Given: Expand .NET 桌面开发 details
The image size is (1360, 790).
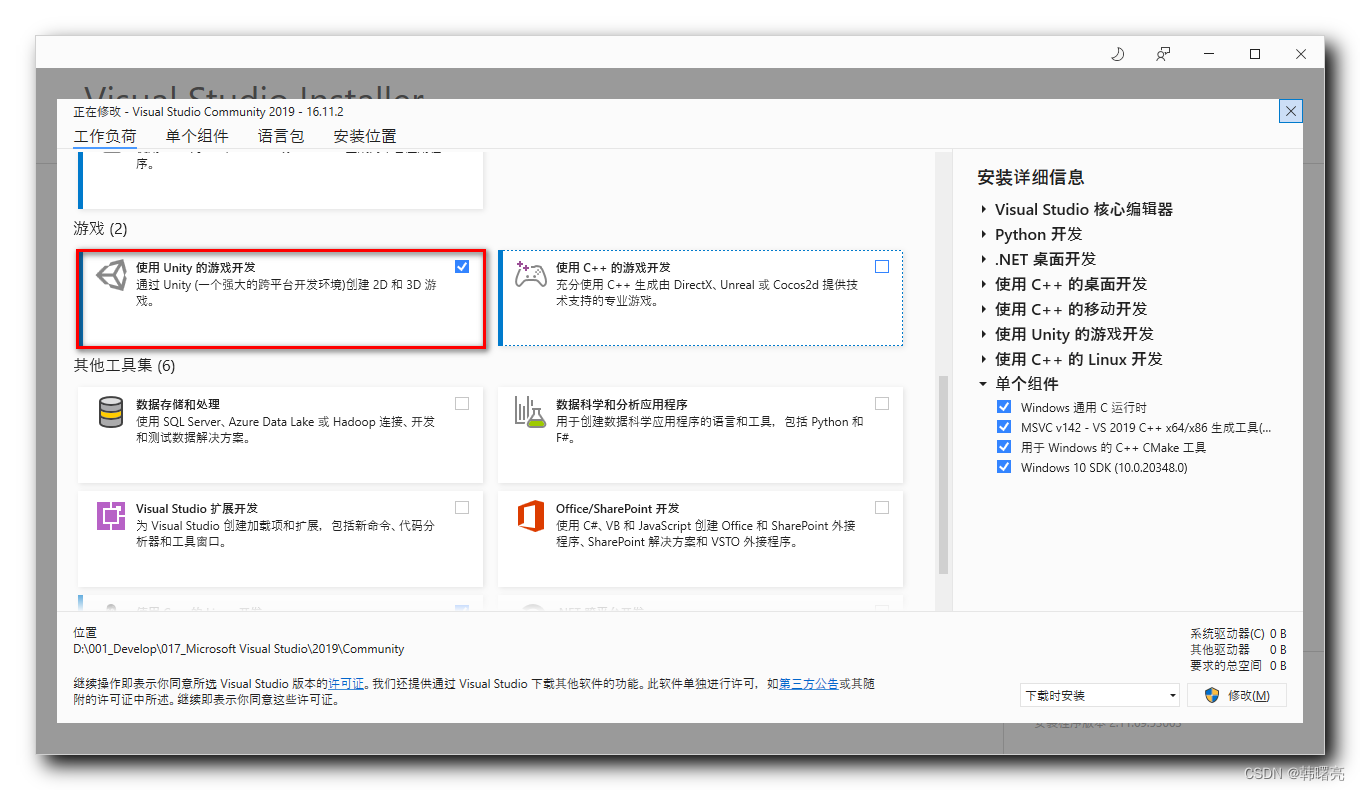Looking at the screenshot, I should [983, 259].
